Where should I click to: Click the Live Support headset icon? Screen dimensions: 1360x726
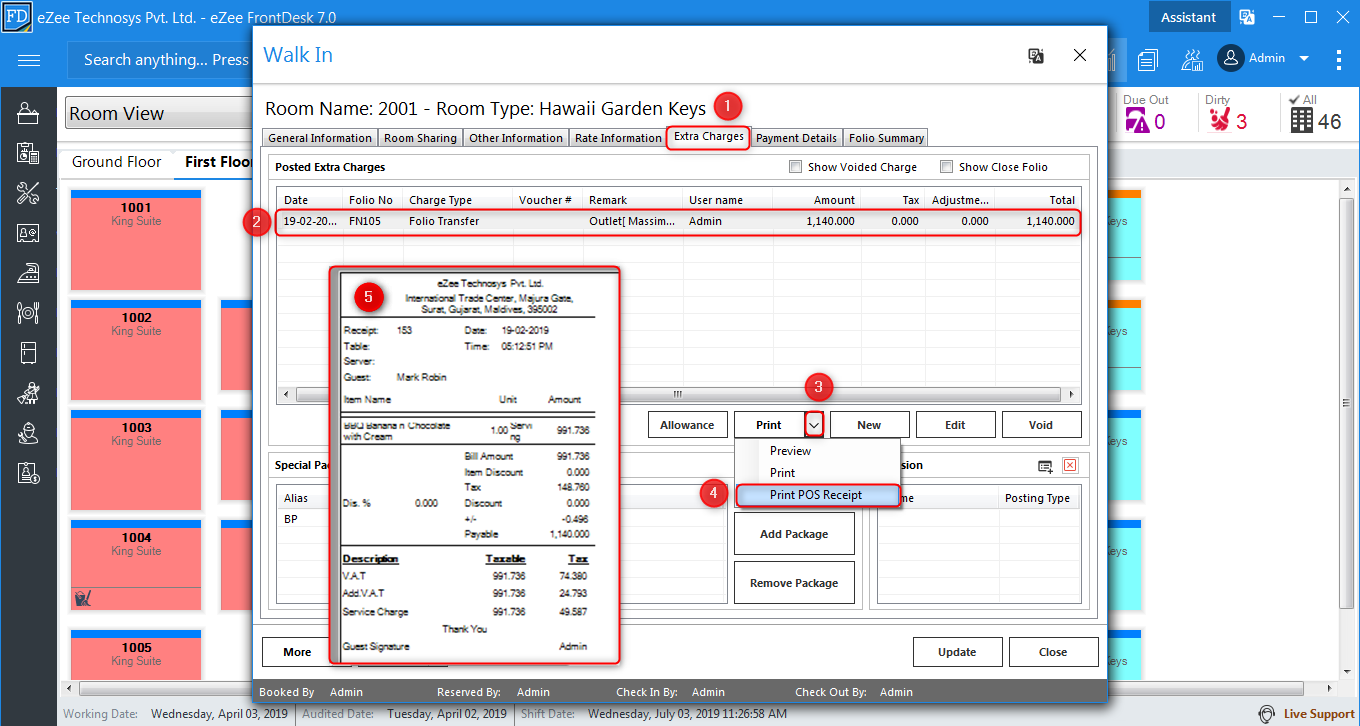click(1267, 714)
